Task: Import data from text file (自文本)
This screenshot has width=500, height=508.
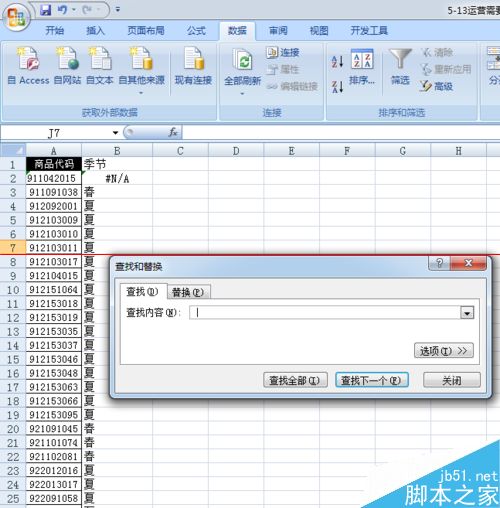Action: click(100, 67)
